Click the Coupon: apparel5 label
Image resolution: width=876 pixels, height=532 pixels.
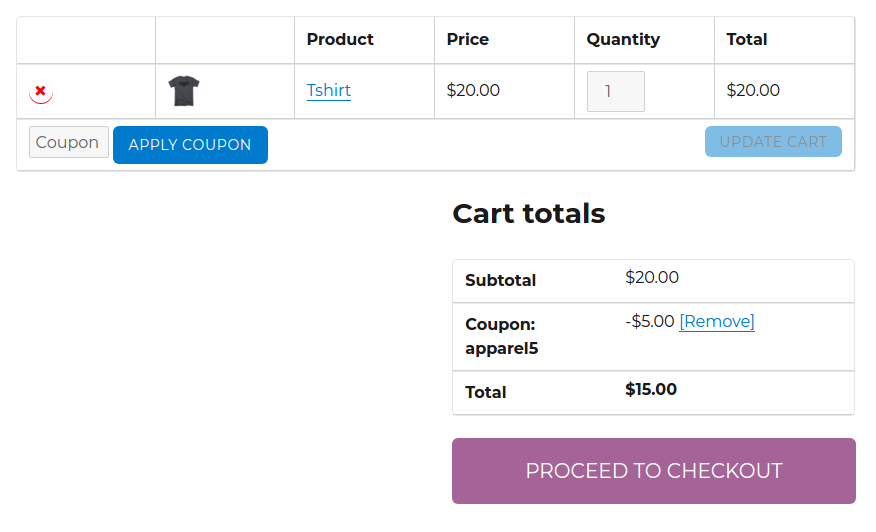tap(502, 336)
